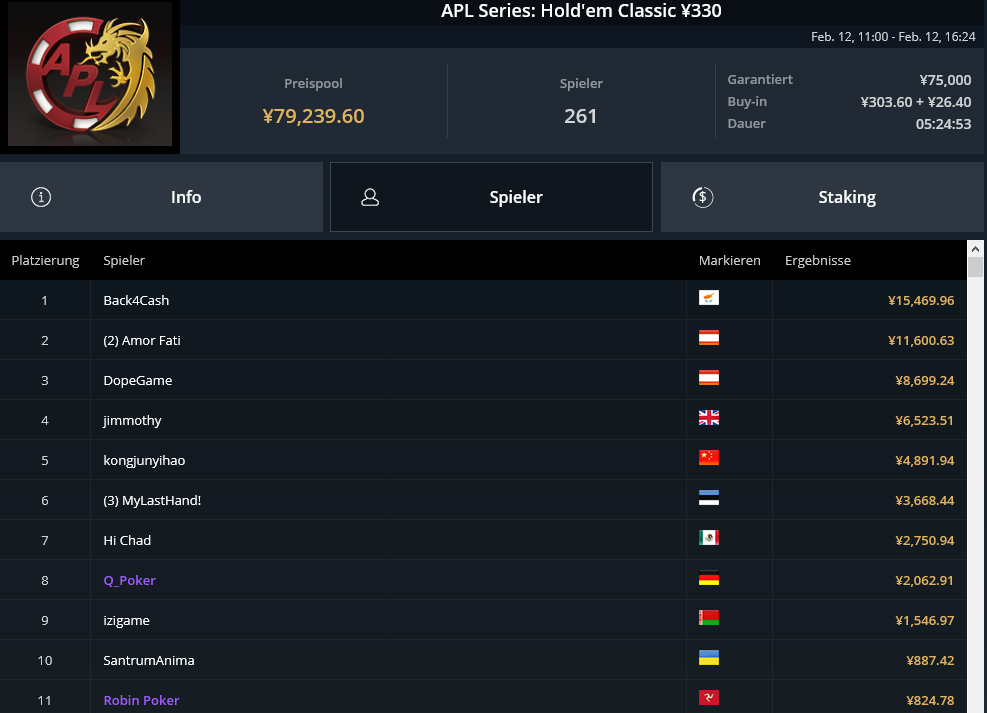Select player Hi Chad

(x=127, y=541)
